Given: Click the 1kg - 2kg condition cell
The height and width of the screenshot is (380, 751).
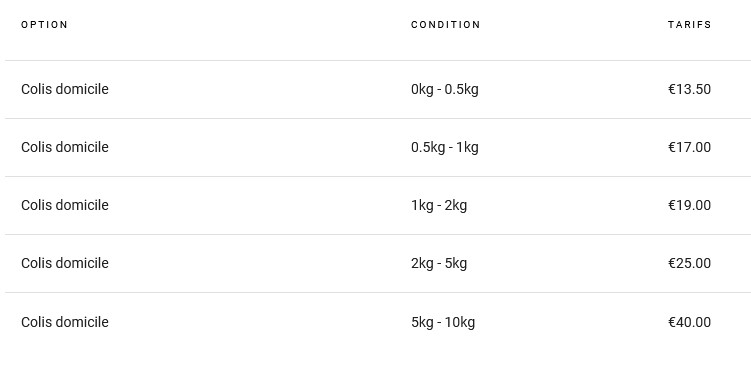Looking at the screenshot, I should tap(439, 206).
